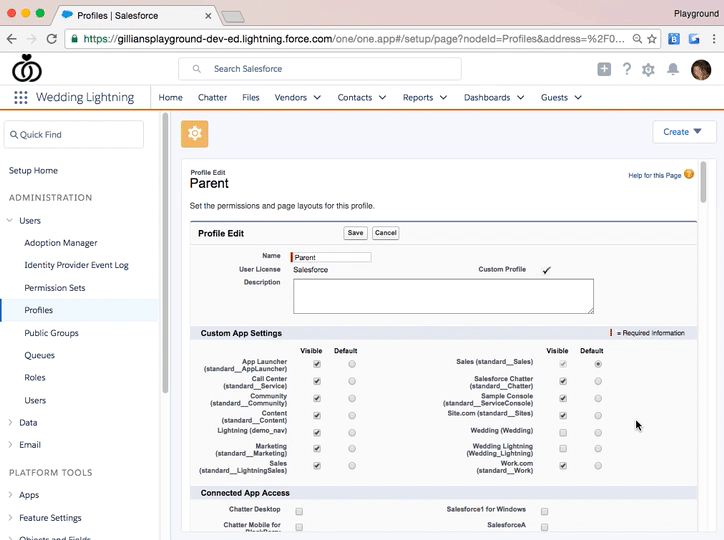724x540 pixels.
Task: Expand Feature Settings in sidebar
Action: pos(10,518)
